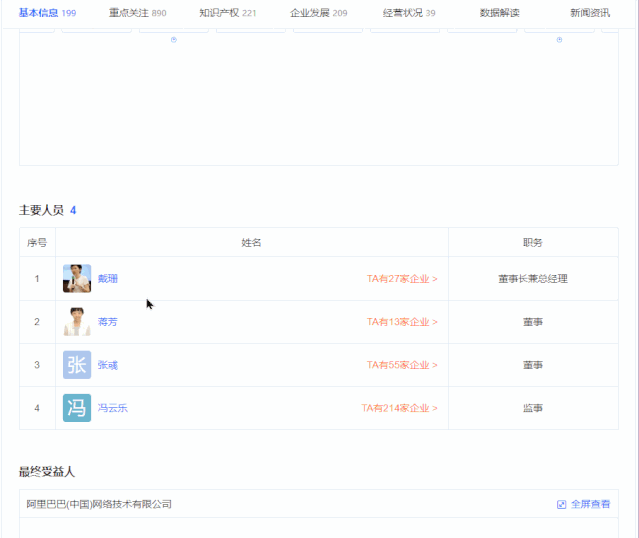Select the 企业发展 tab
This screenshot has height=538, width=639.
318,13
